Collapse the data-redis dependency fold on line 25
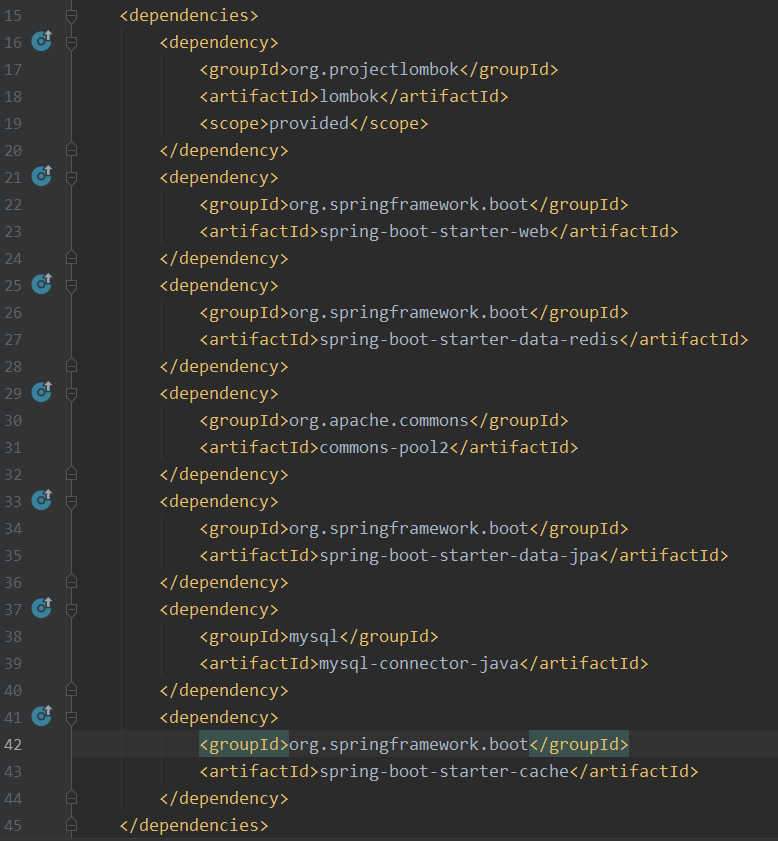This screenshot has width=778, height=841. click(x=71, y=285)
